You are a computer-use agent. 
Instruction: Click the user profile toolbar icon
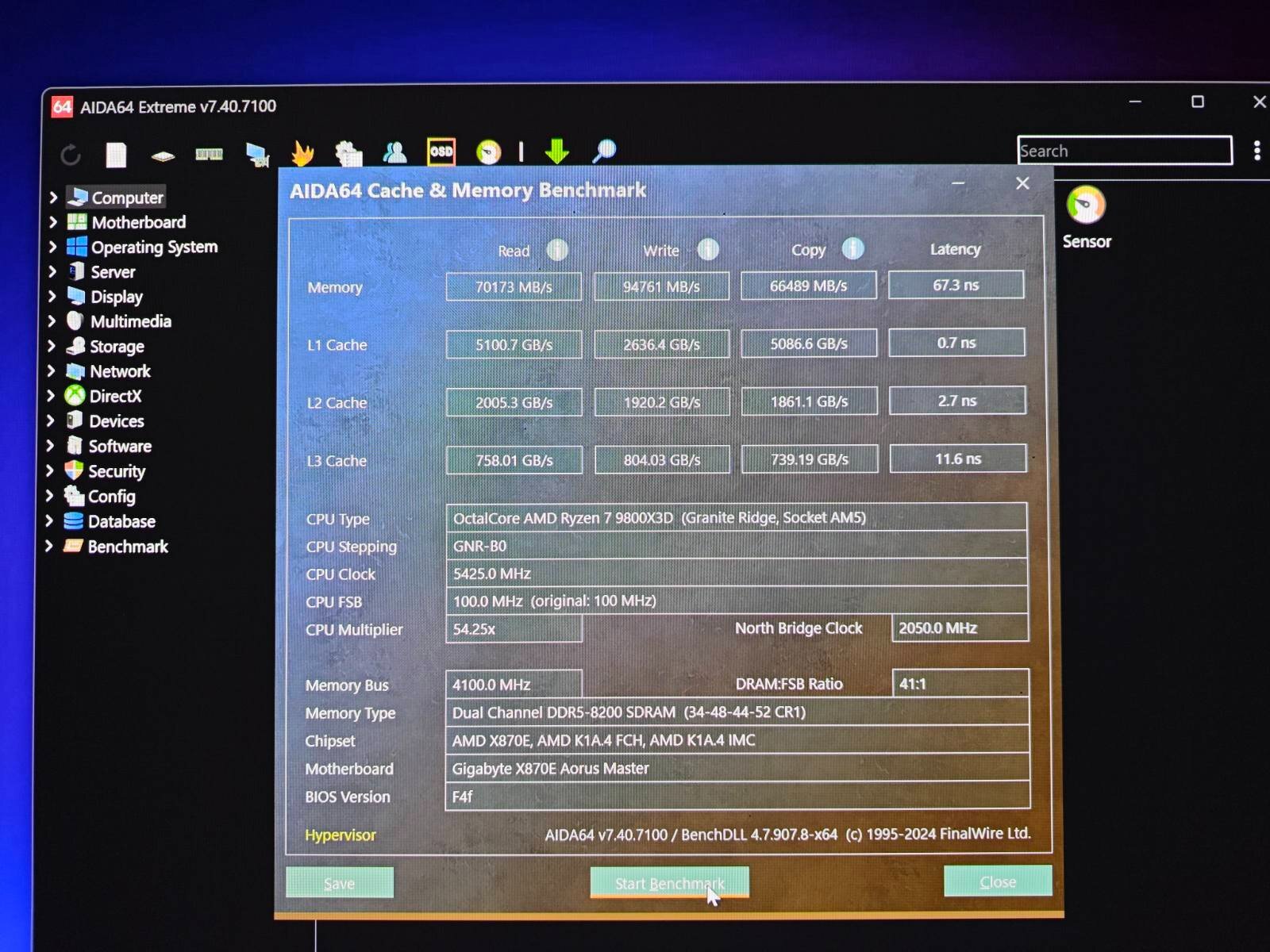[x=394, y=152]
